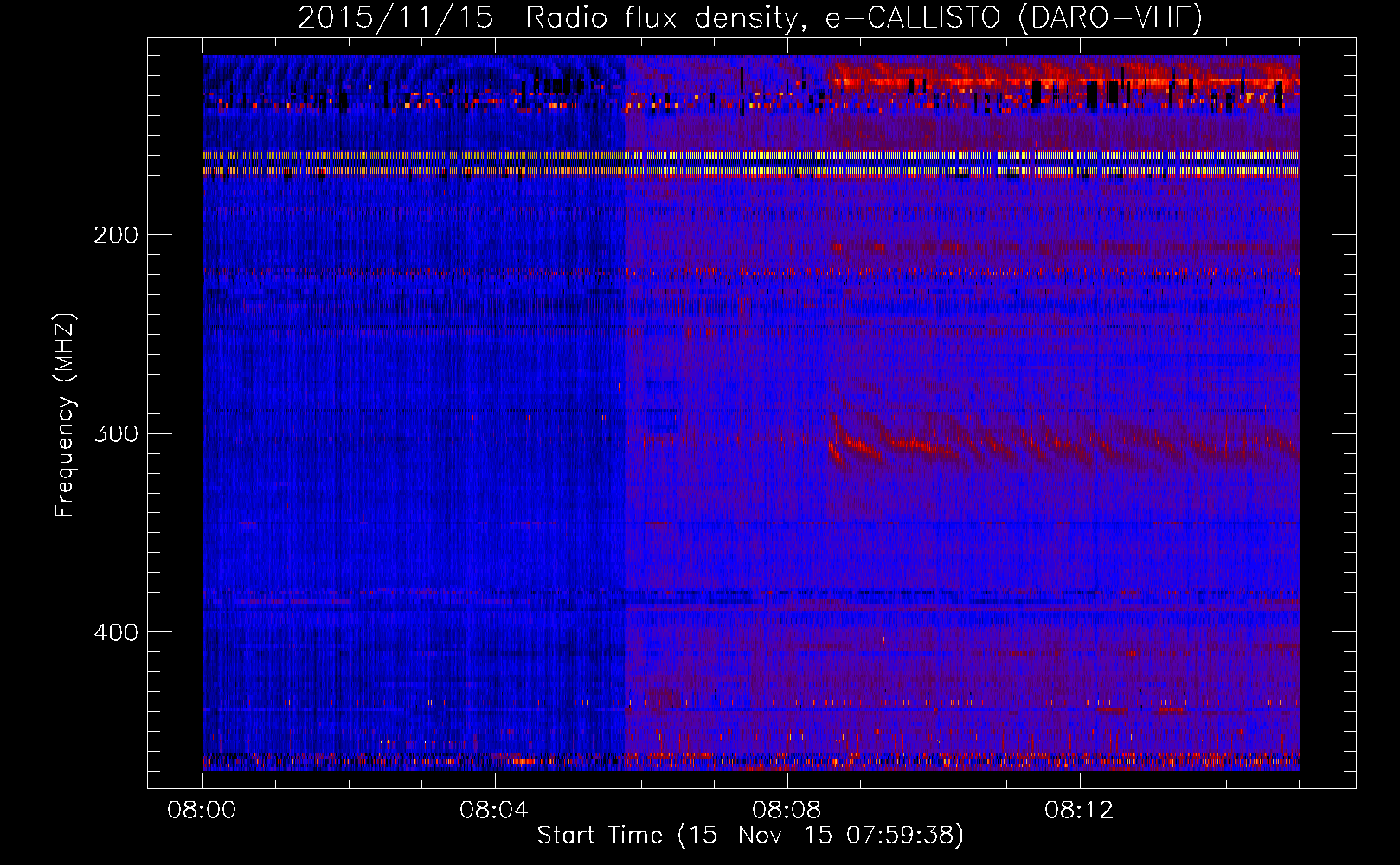Click the plot title 'Radio flux density, e-CALLISTO (DARO-VHF)'
Viewport: 1400px width, 865px height.
click(x=864, y=18)
